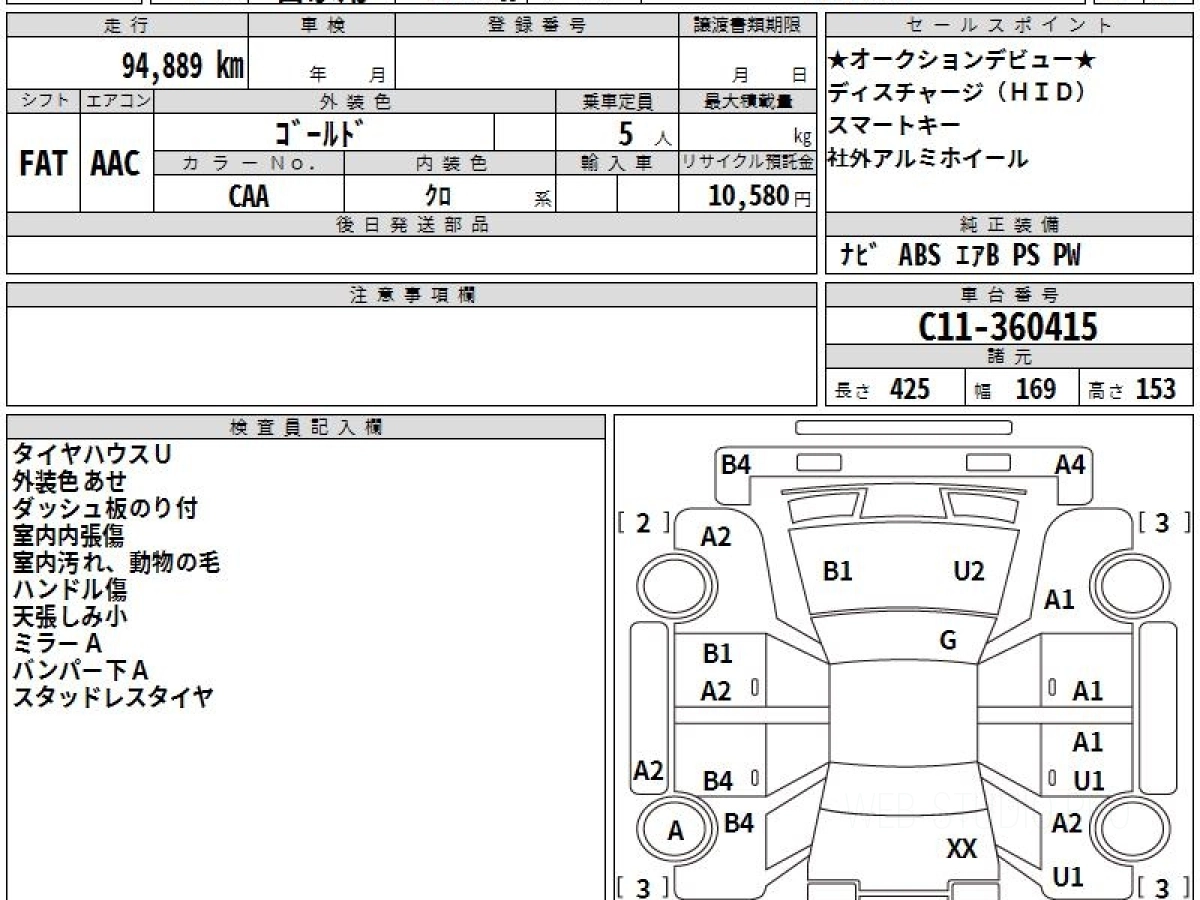Click the 10,580円 recycle deposit amount
This screenshot has width=1200, height=900.
[x=760, y=196]
